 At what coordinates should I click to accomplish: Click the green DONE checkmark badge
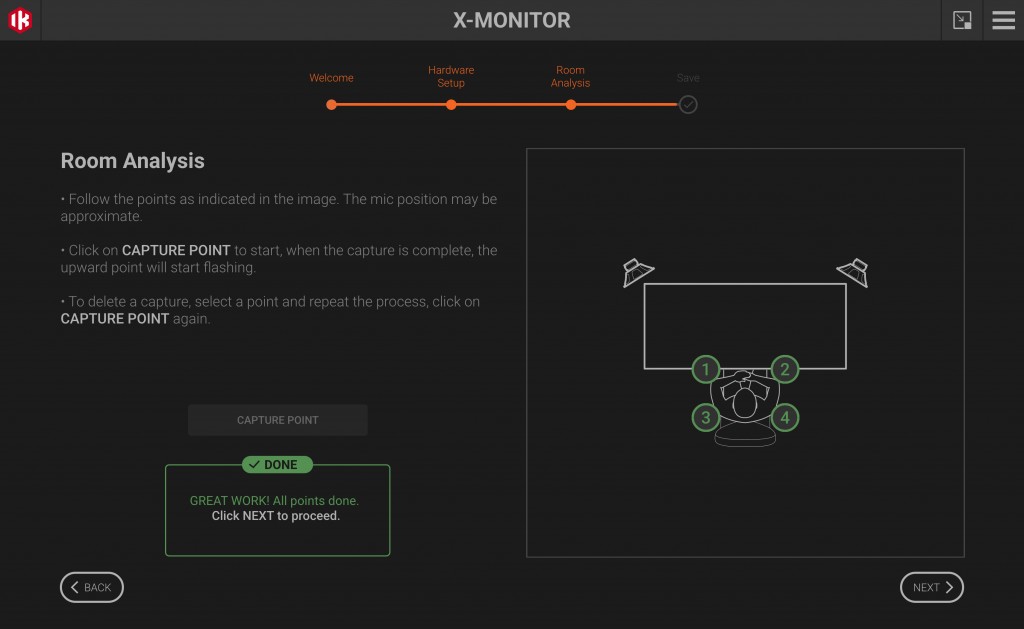[277, 464]
